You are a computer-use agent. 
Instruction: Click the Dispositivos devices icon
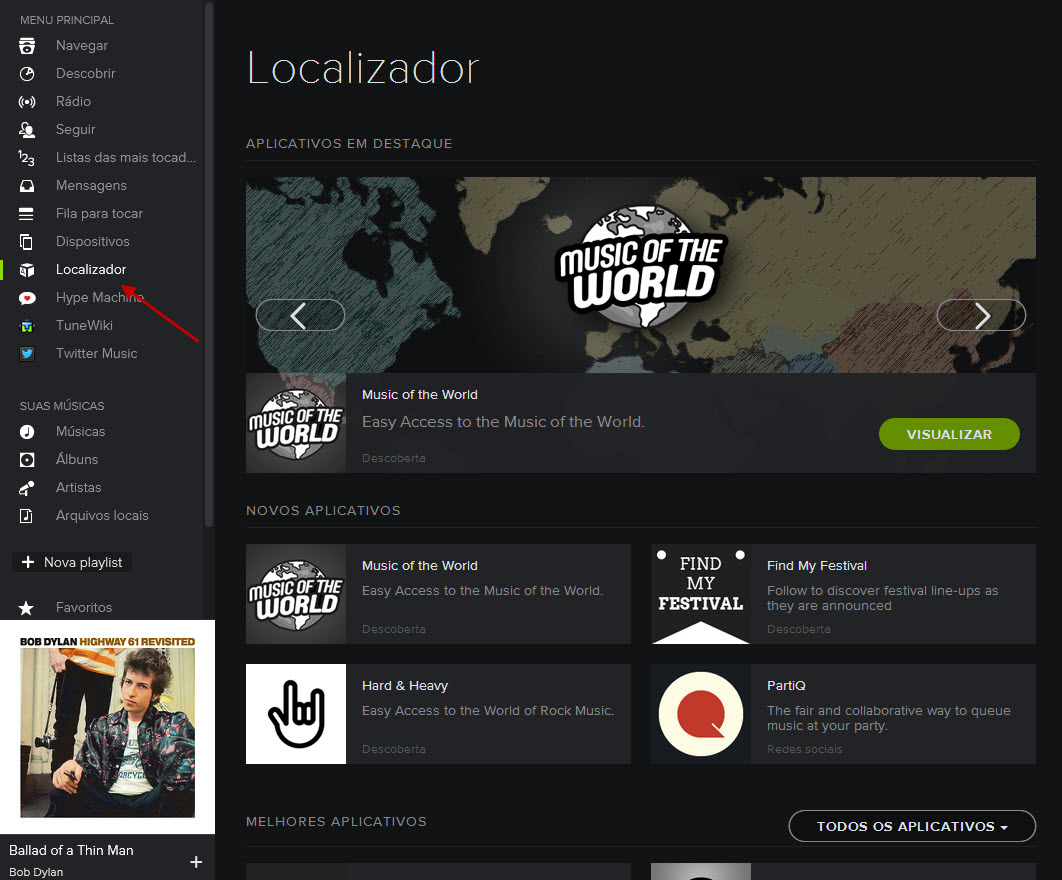point(27,242)
